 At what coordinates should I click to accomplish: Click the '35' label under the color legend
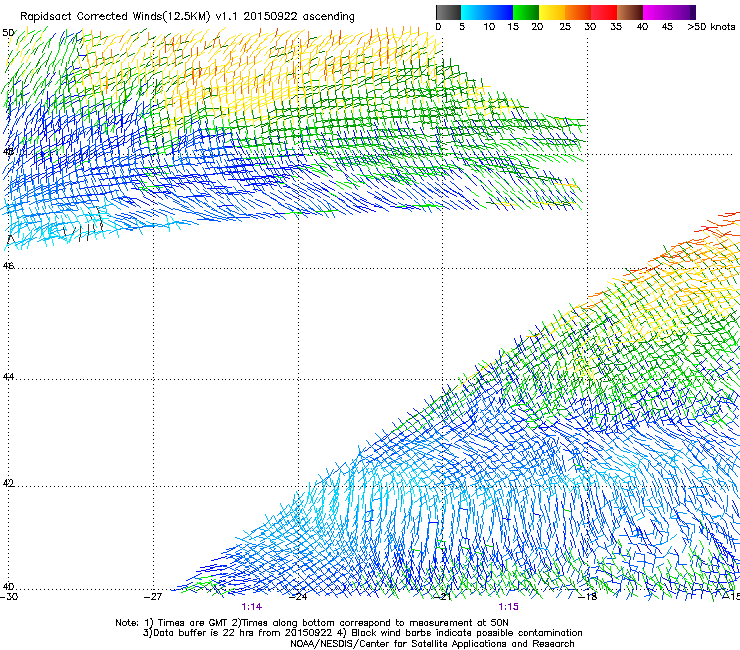coord(616,27)
